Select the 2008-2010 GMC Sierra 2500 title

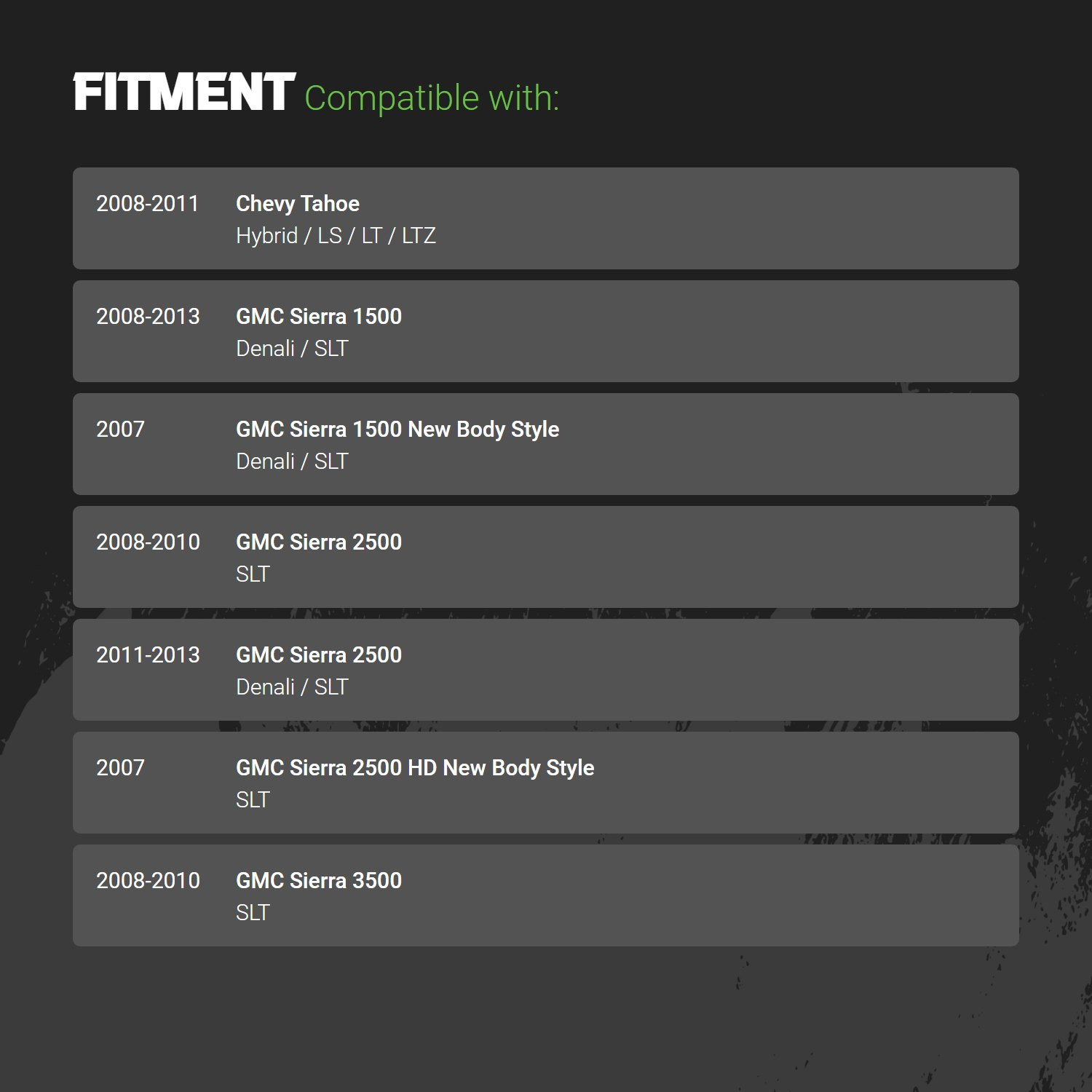click(x=319, y=542)
